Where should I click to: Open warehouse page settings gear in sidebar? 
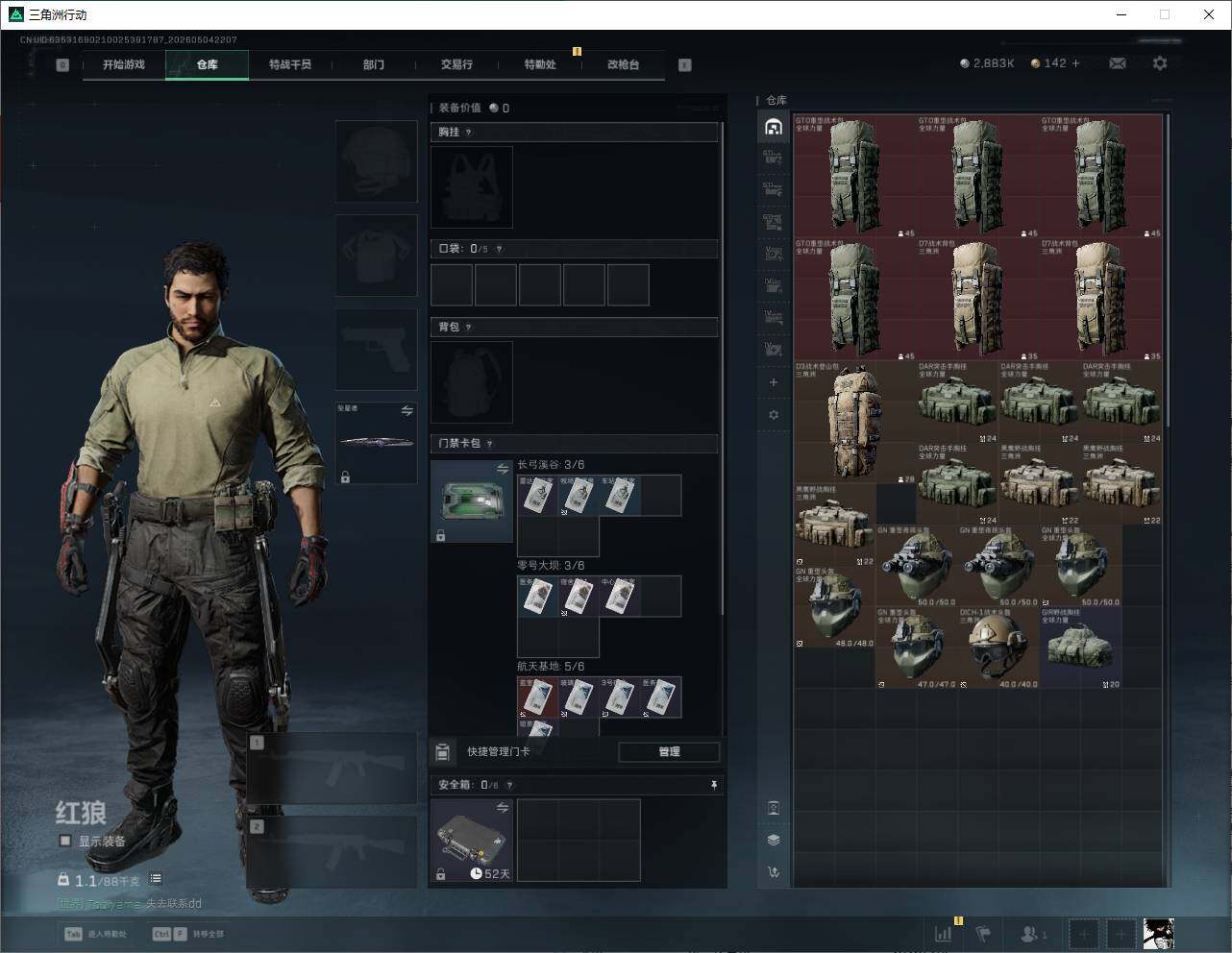(774, 415)
